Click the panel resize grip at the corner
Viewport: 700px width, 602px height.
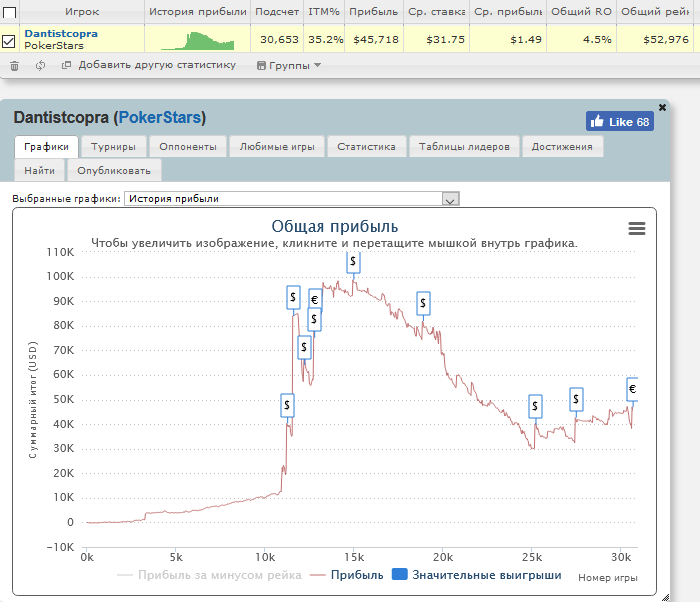[665, 597]
